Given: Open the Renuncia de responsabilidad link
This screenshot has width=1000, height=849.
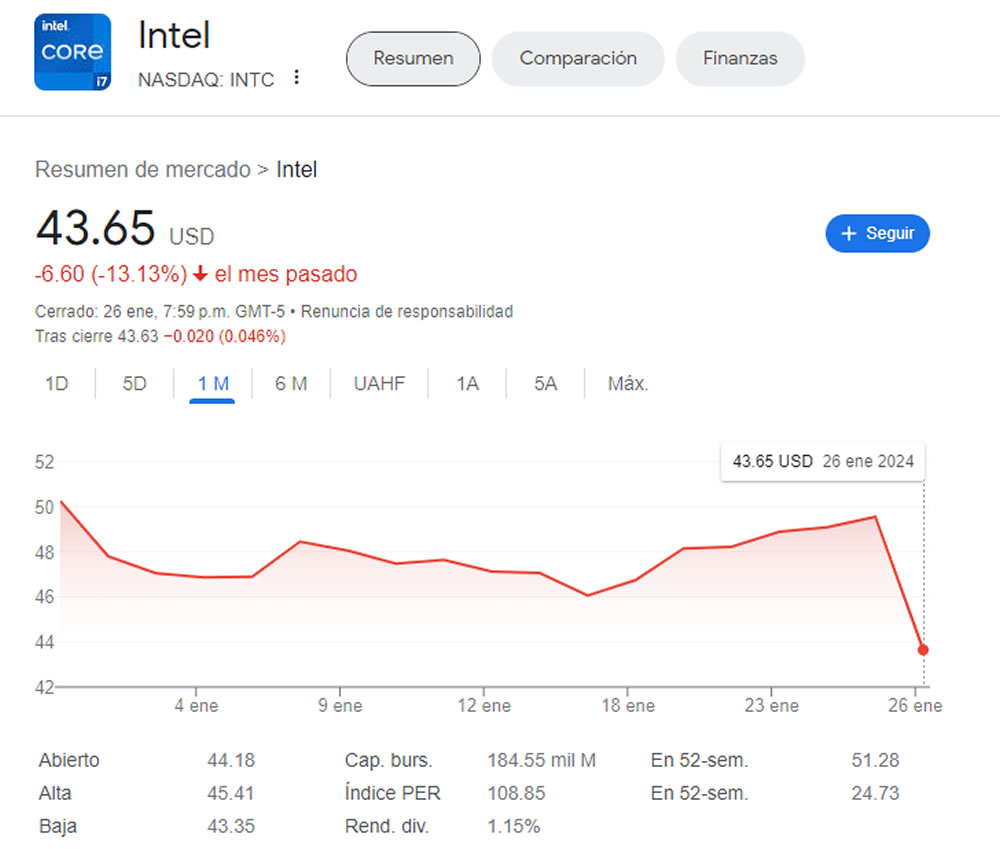Looking at the screenshot, I should (x=407, y=312).
